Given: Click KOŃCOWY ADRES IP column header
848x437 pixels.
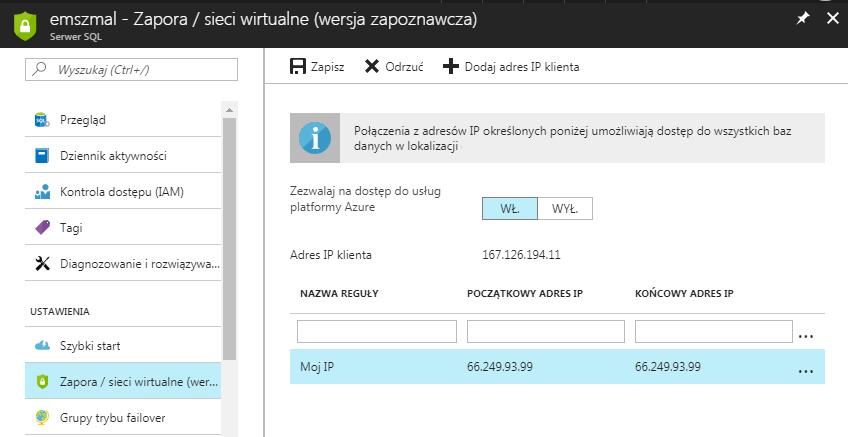Looking at the screenshot, I should point(684,294).
